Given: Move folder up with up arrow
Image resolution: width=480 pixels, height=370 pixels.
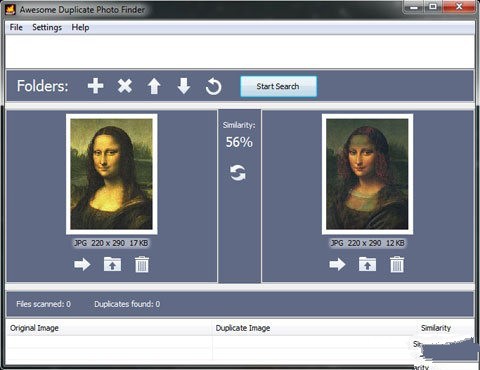Looking at the screenshot, I should pos(154,86).
